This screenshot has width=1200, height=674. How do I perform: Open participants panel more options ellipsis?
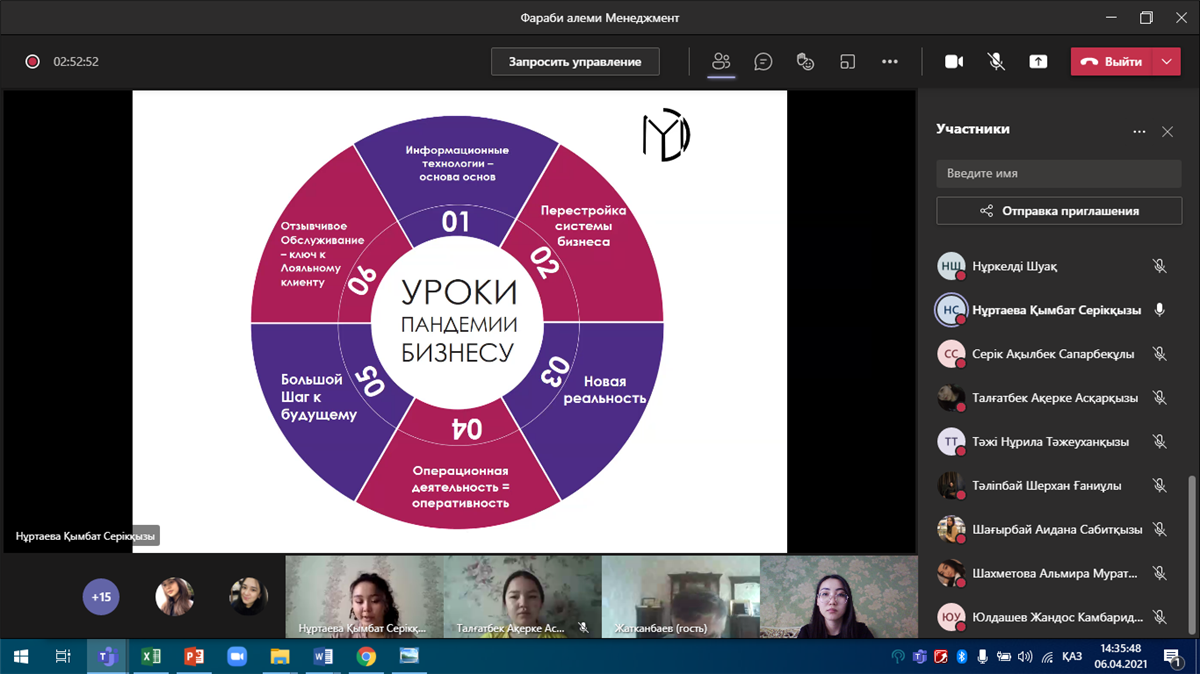(x=1138, y=131)
